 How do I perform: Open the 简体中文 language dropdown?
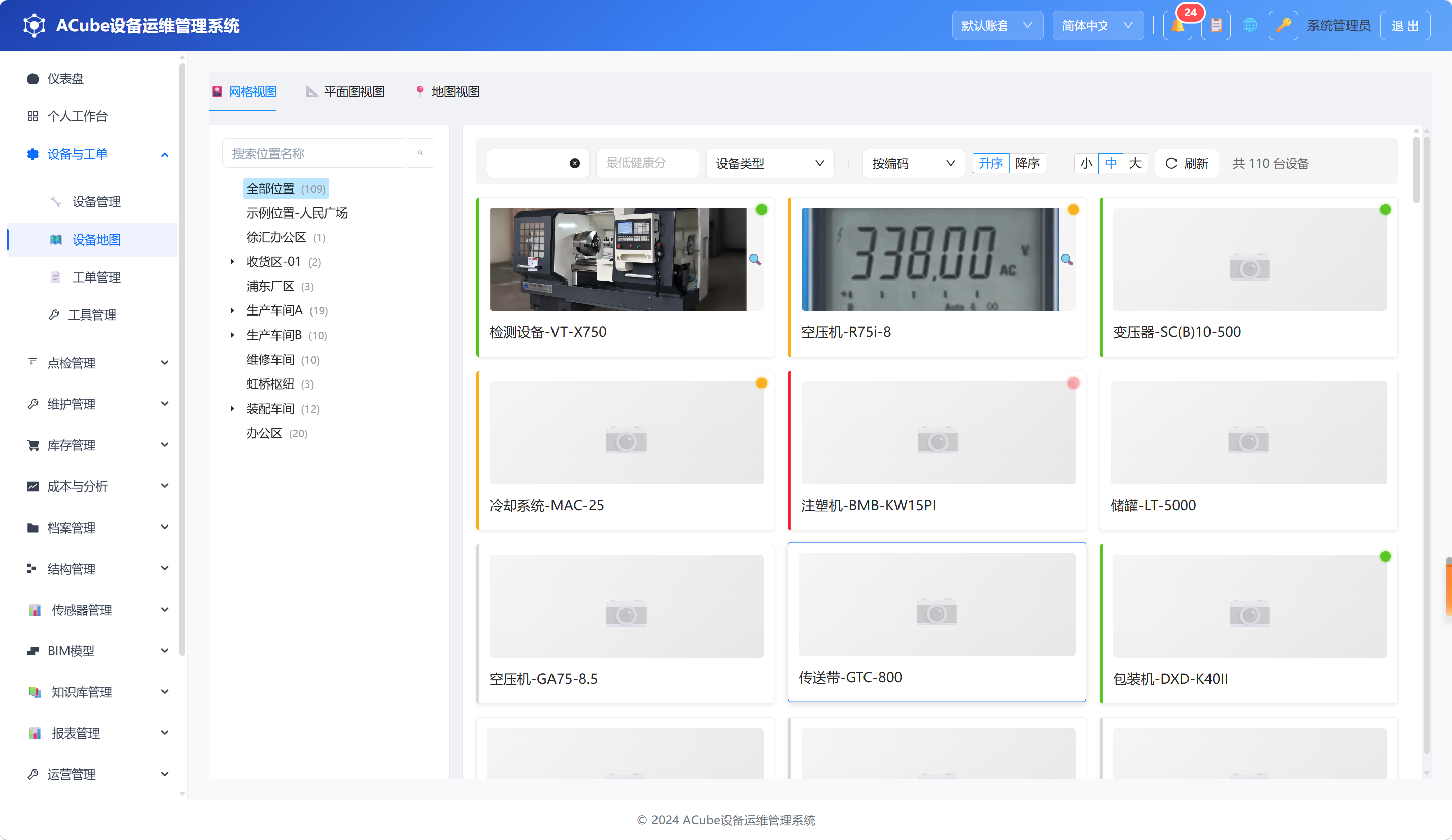click(x=1098, y=26)
